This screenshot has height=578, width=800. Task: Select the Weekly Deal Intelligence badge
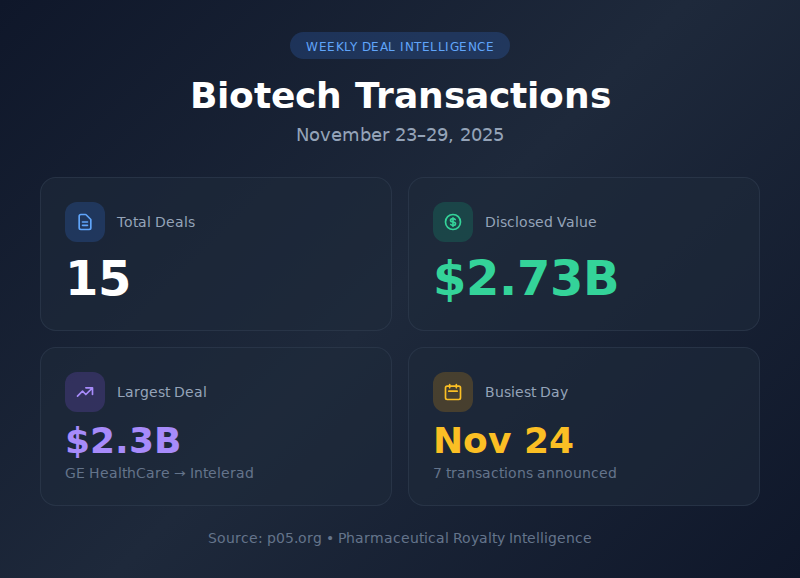click(400, 46)
